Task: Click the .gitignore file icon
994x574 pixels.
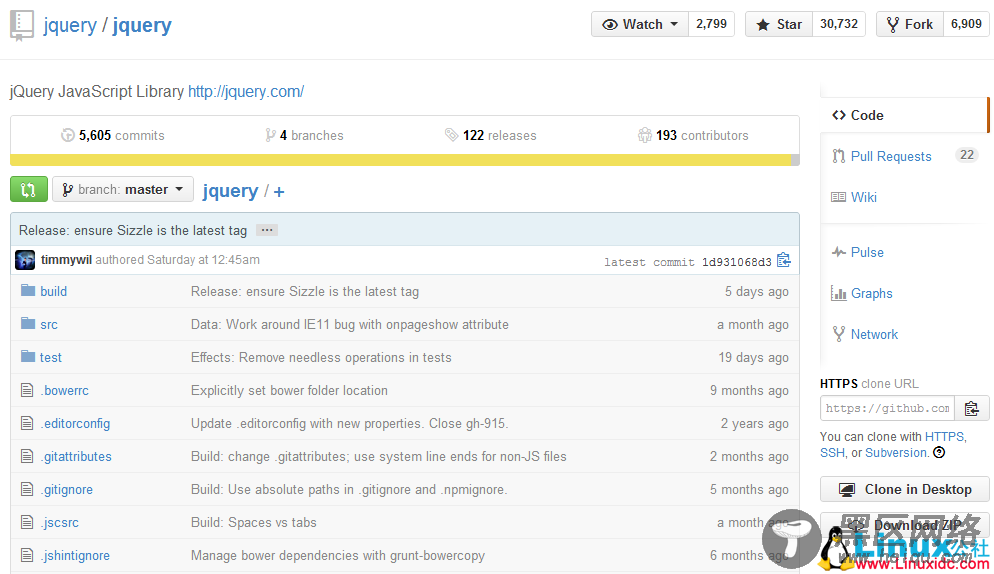Action: (27, 489)
